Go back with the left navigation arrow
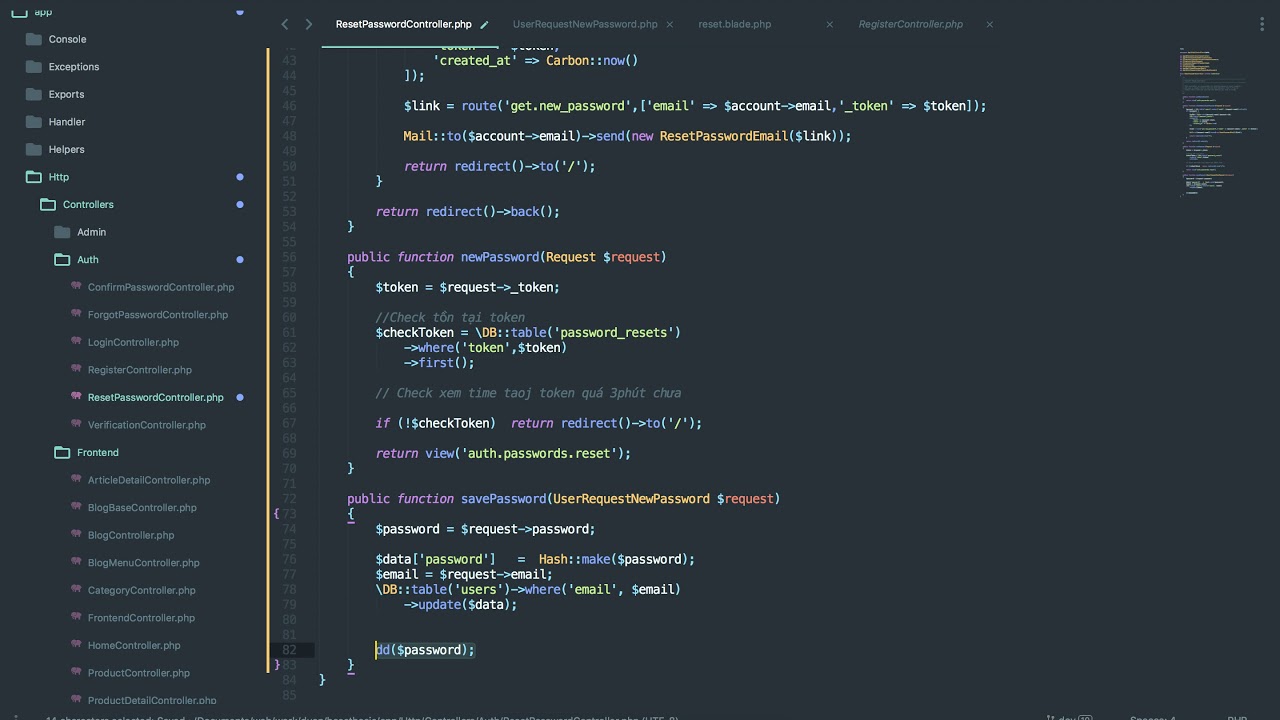This screenshot has height=720, width=1280. pos(285,24)
